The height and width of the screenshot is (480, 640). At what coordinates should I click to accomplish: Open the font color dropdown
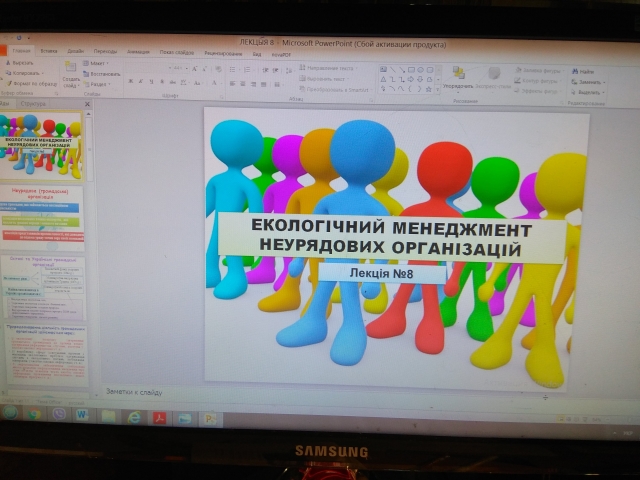tap(215, 83)
